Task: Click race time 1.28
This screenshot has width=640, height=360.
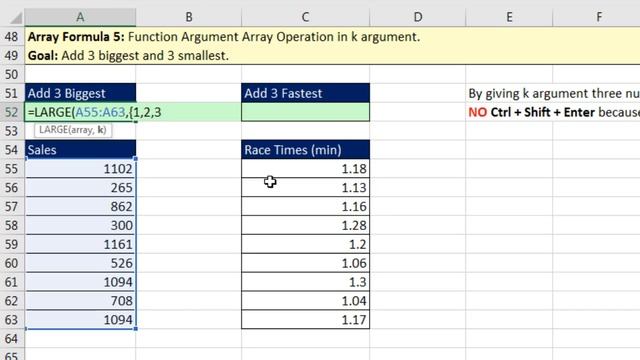Action: pyautogui.click(x=305, y=225)
